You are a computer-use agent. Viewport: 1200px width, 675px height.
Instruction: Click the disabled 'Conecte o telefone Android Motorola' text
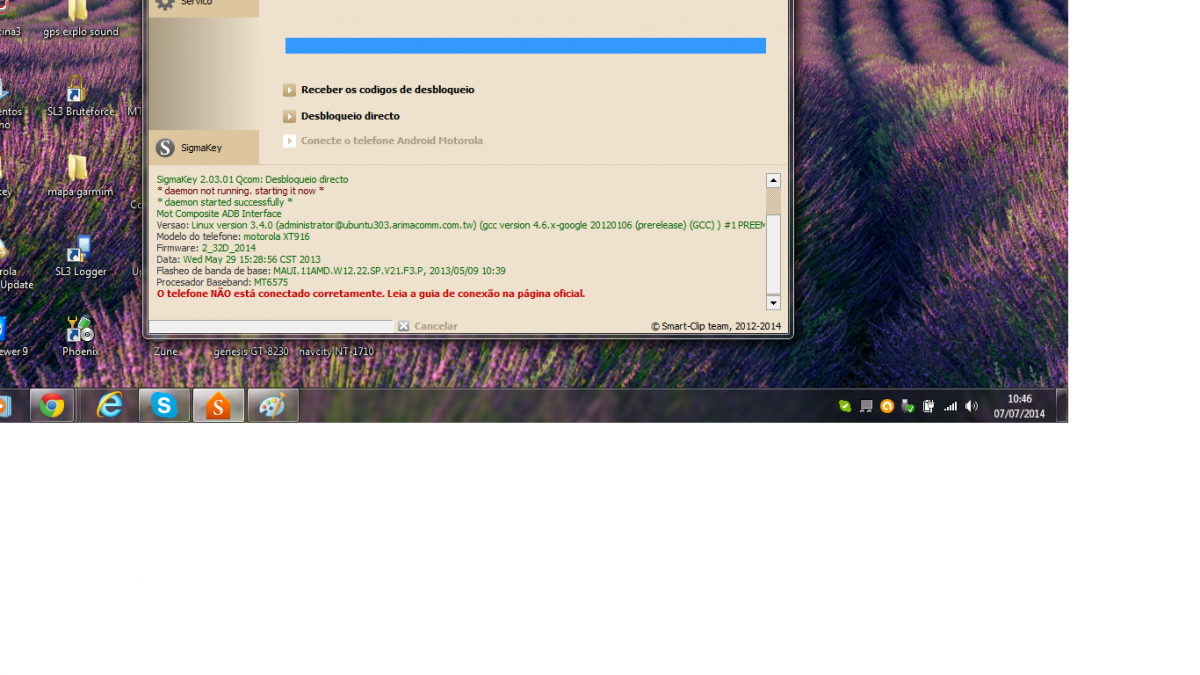(x=392, y=141)
